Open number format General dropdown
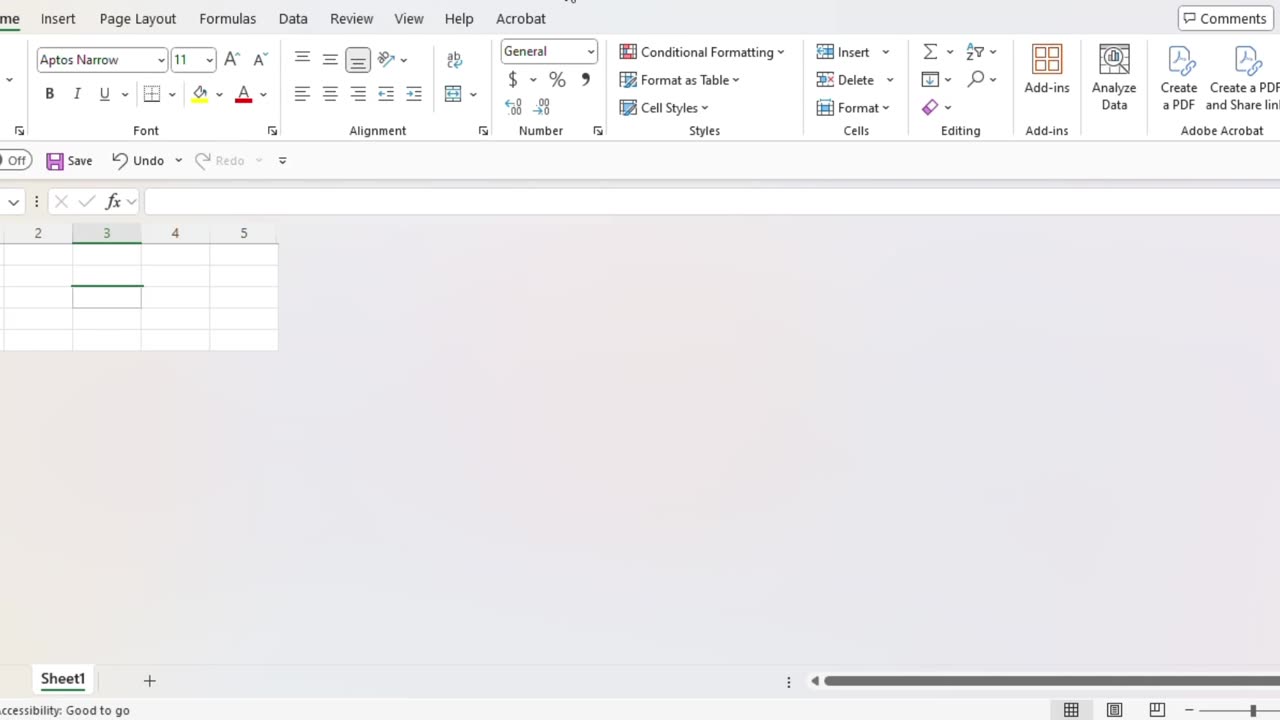 (591, 52)
